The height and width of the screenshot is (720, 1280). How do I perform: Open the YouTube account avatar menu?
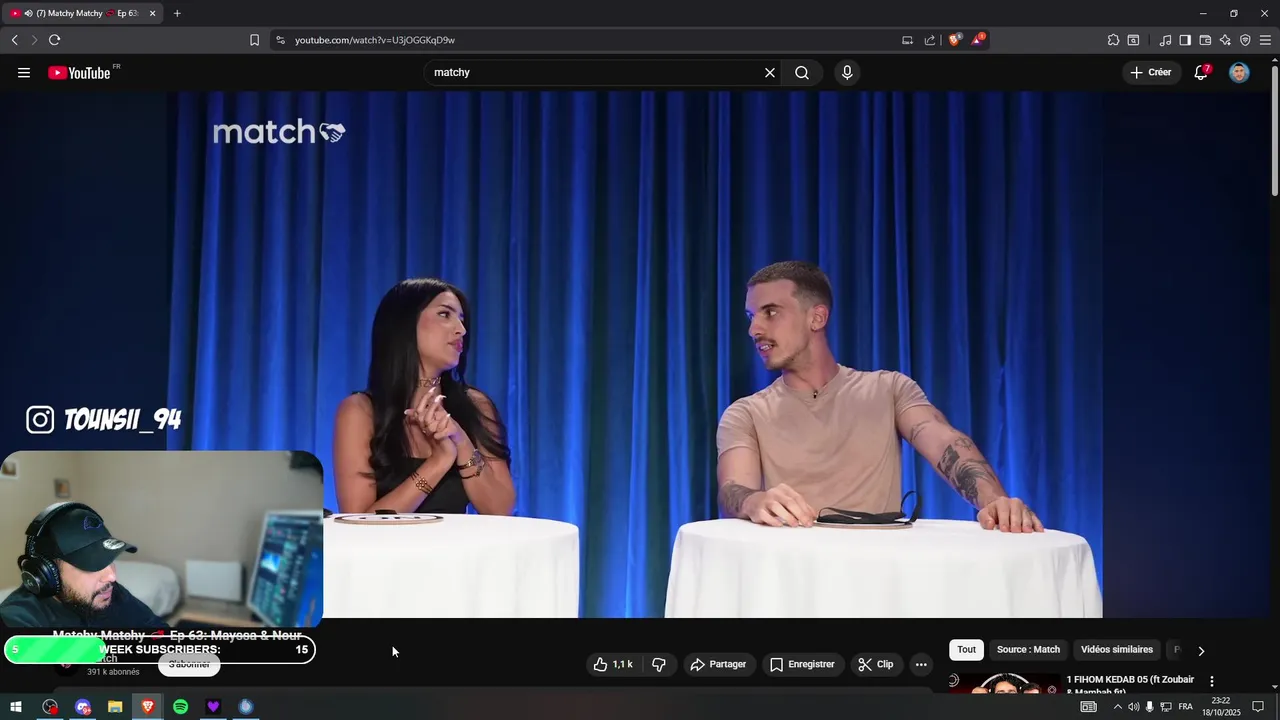click(x=1239, y=73)
